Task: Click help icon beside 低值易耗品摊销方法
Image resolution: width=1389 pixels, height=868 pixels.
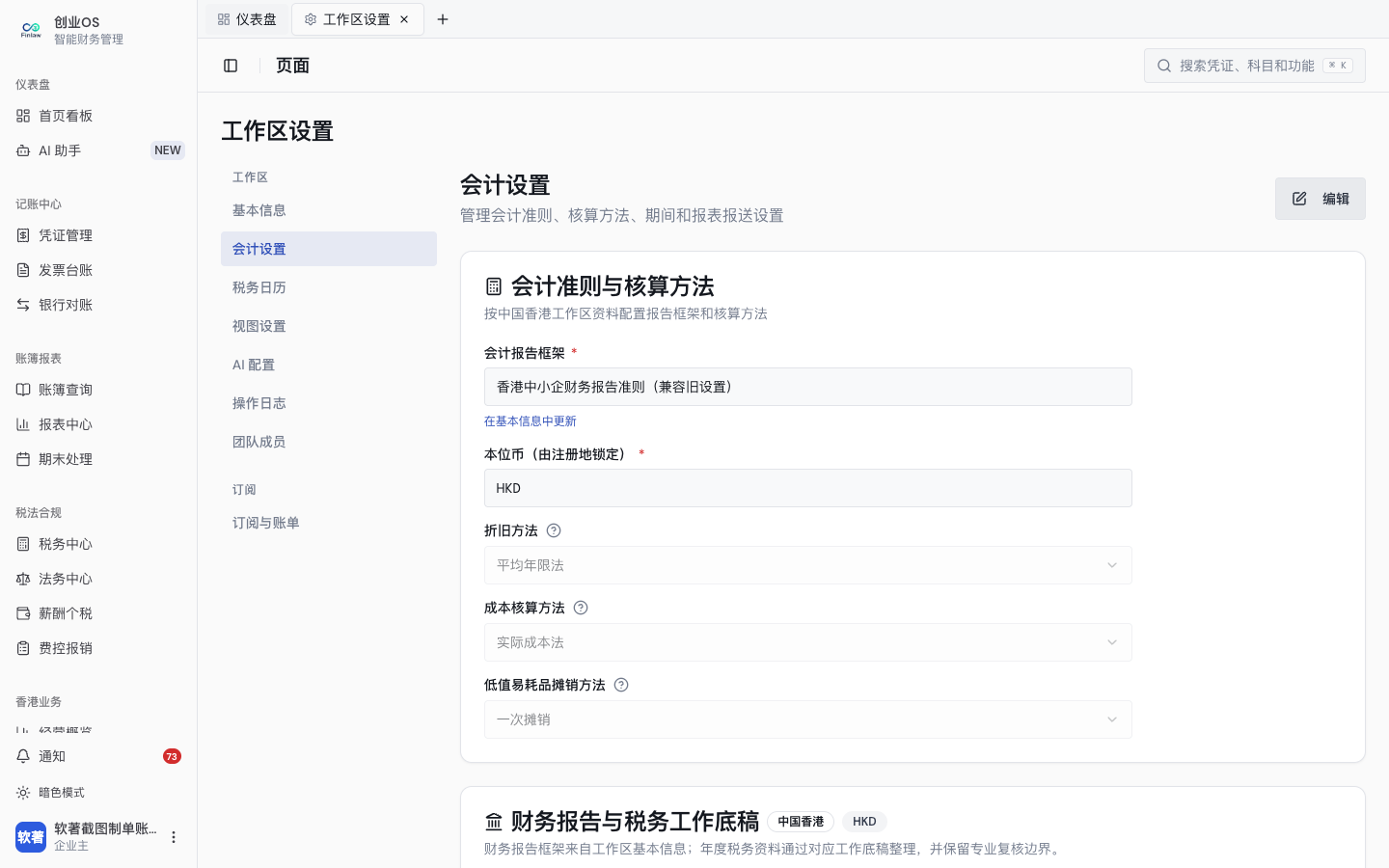Action: 621,685
